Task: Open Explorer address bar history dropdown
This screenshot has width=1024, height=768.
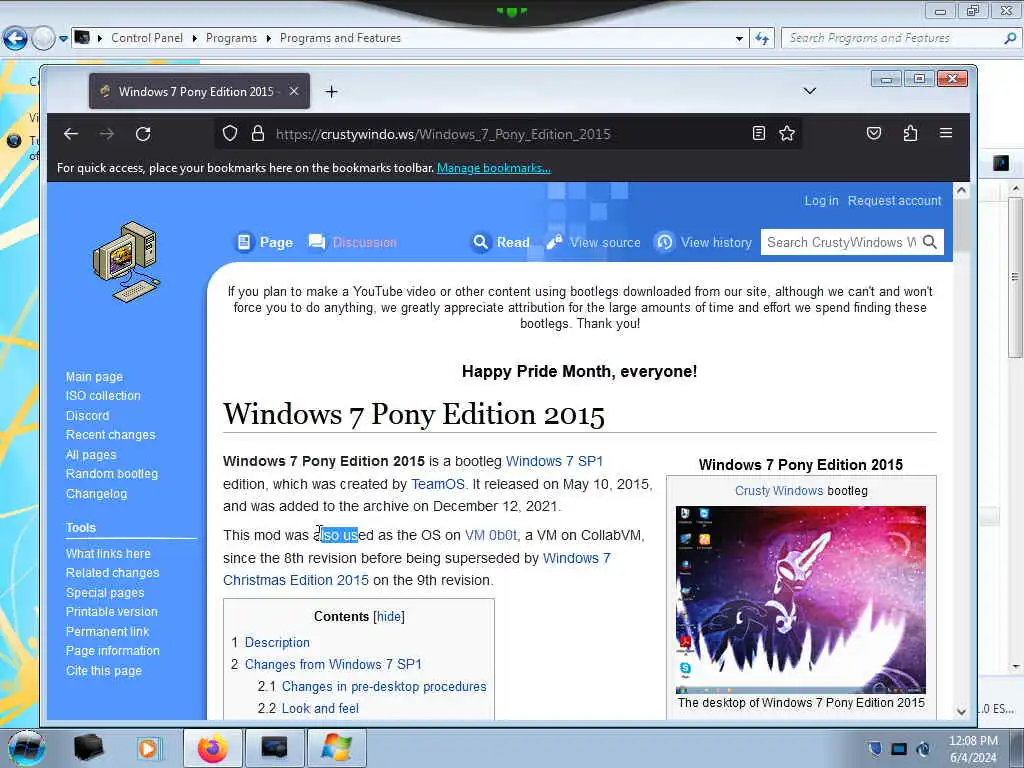Action: click(739, 39)
